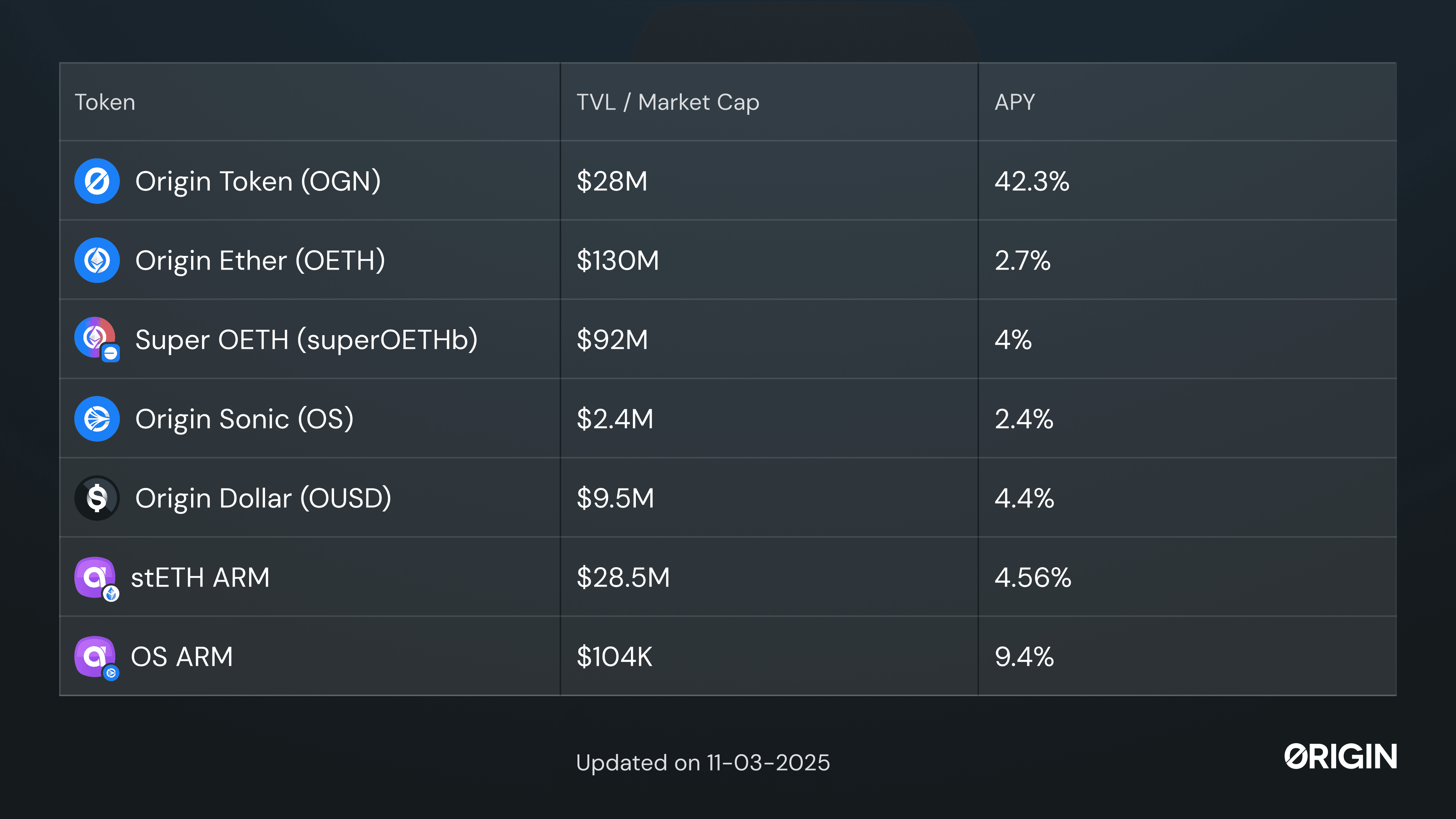1456x819 pixels.
Task: Click the Updated on 11-03-2025 text
Action: coord(703,763)
